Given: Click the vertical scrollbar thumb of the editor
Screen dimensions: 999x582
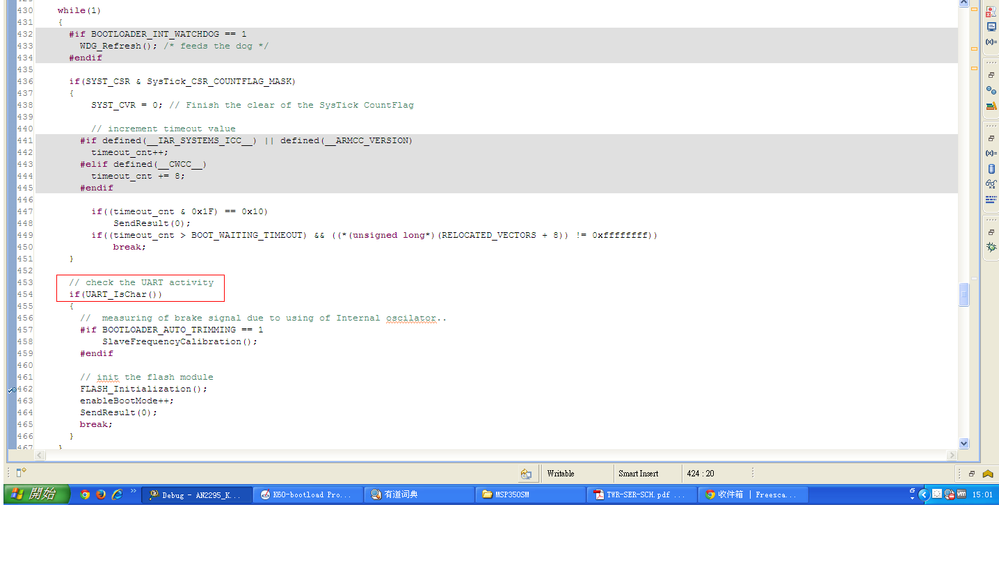Looking at the screenshot, I should 964,295.
